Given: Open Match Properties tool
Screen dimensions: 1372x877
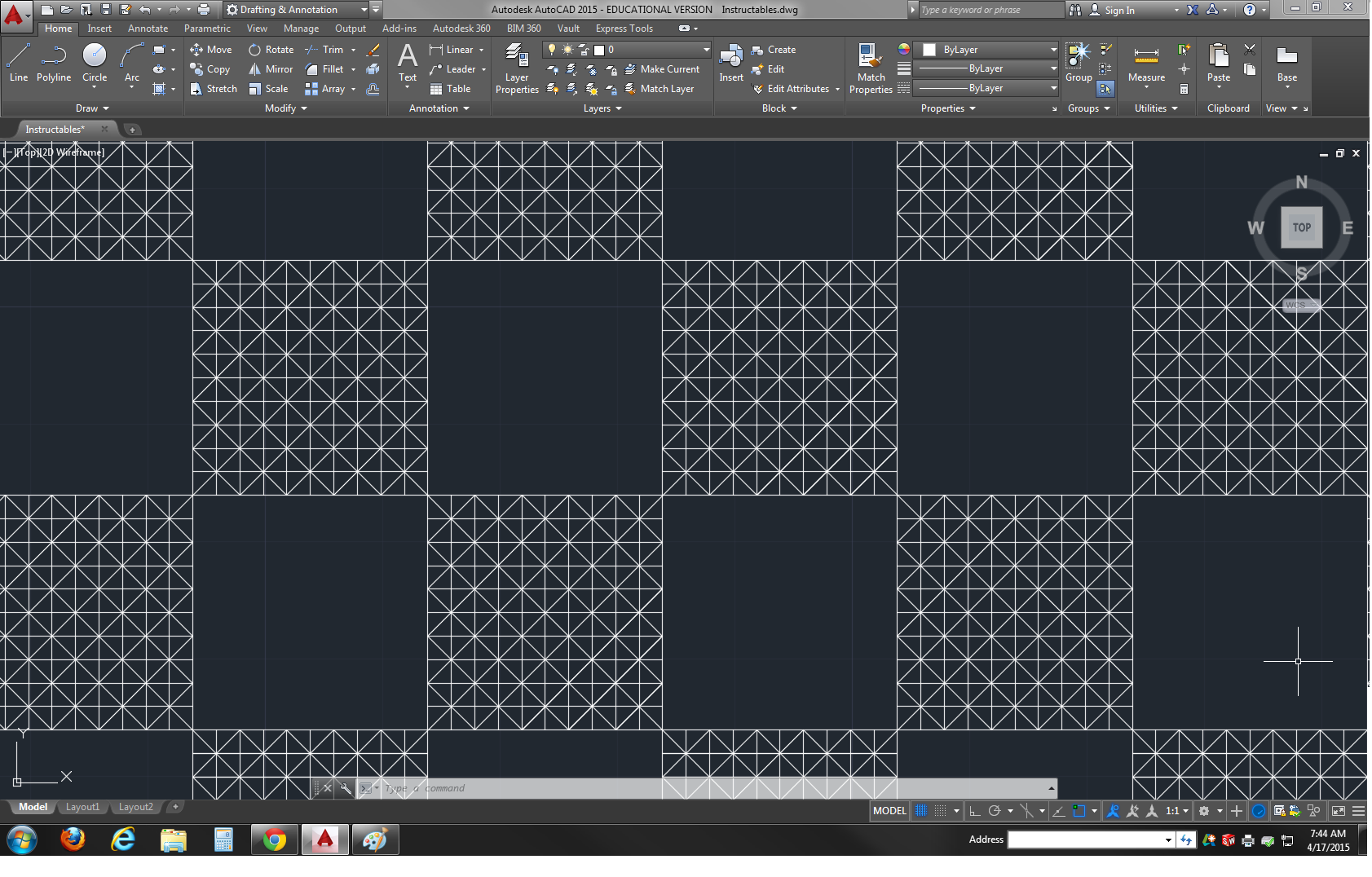Looking at the screenshot, I should [x=871, y=68].
